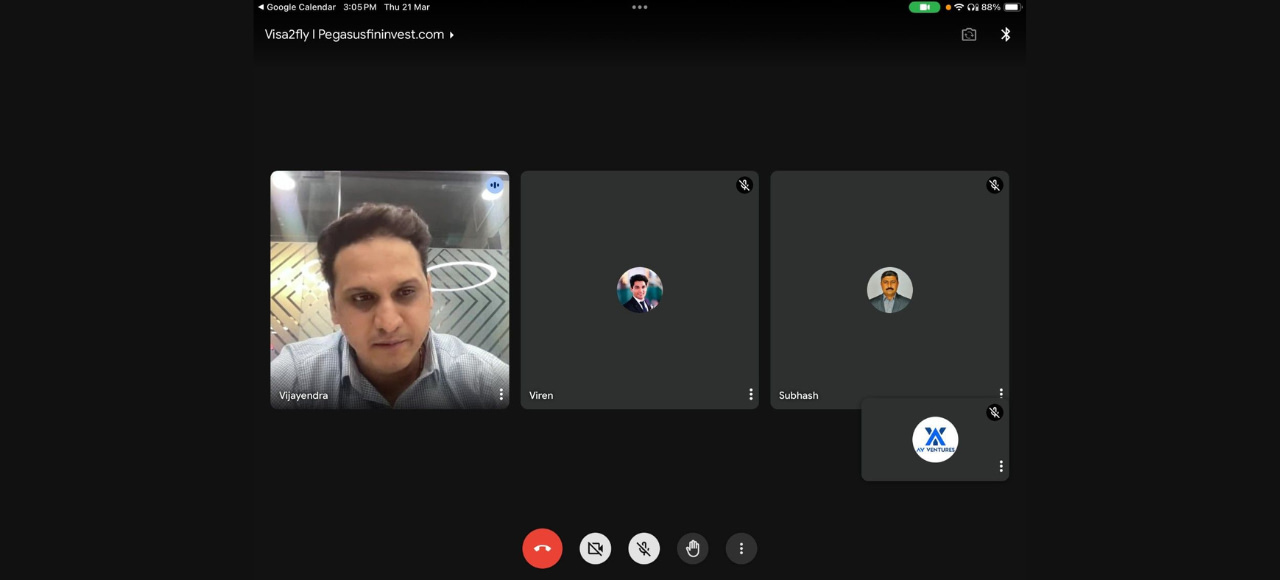Tap Viren's profile picture avatar
This screenshot has height=580, width=1280.
click(640, 290)
